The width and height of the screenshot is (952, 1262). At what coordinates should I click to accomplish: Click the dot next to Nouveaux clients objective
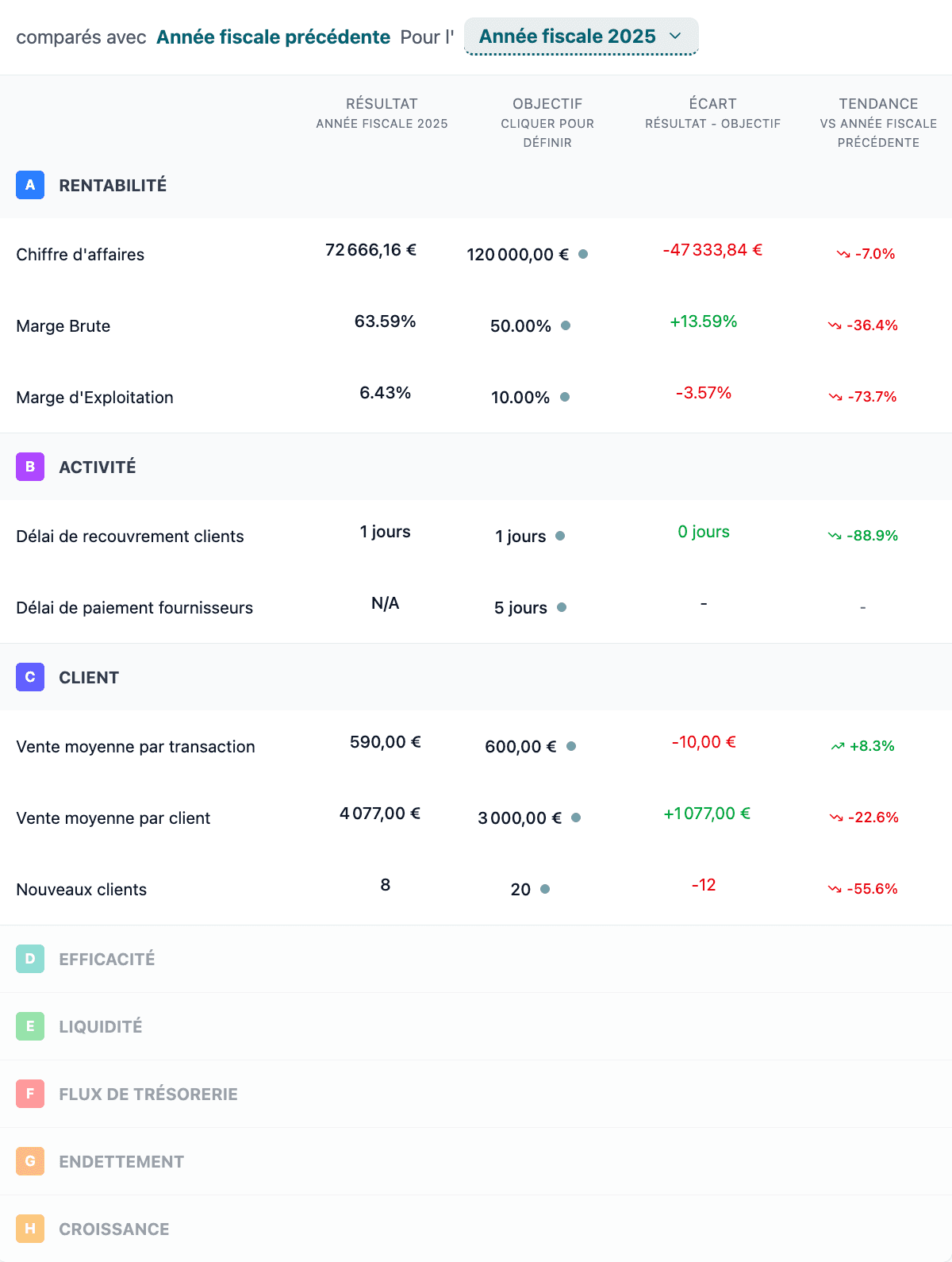545,889
